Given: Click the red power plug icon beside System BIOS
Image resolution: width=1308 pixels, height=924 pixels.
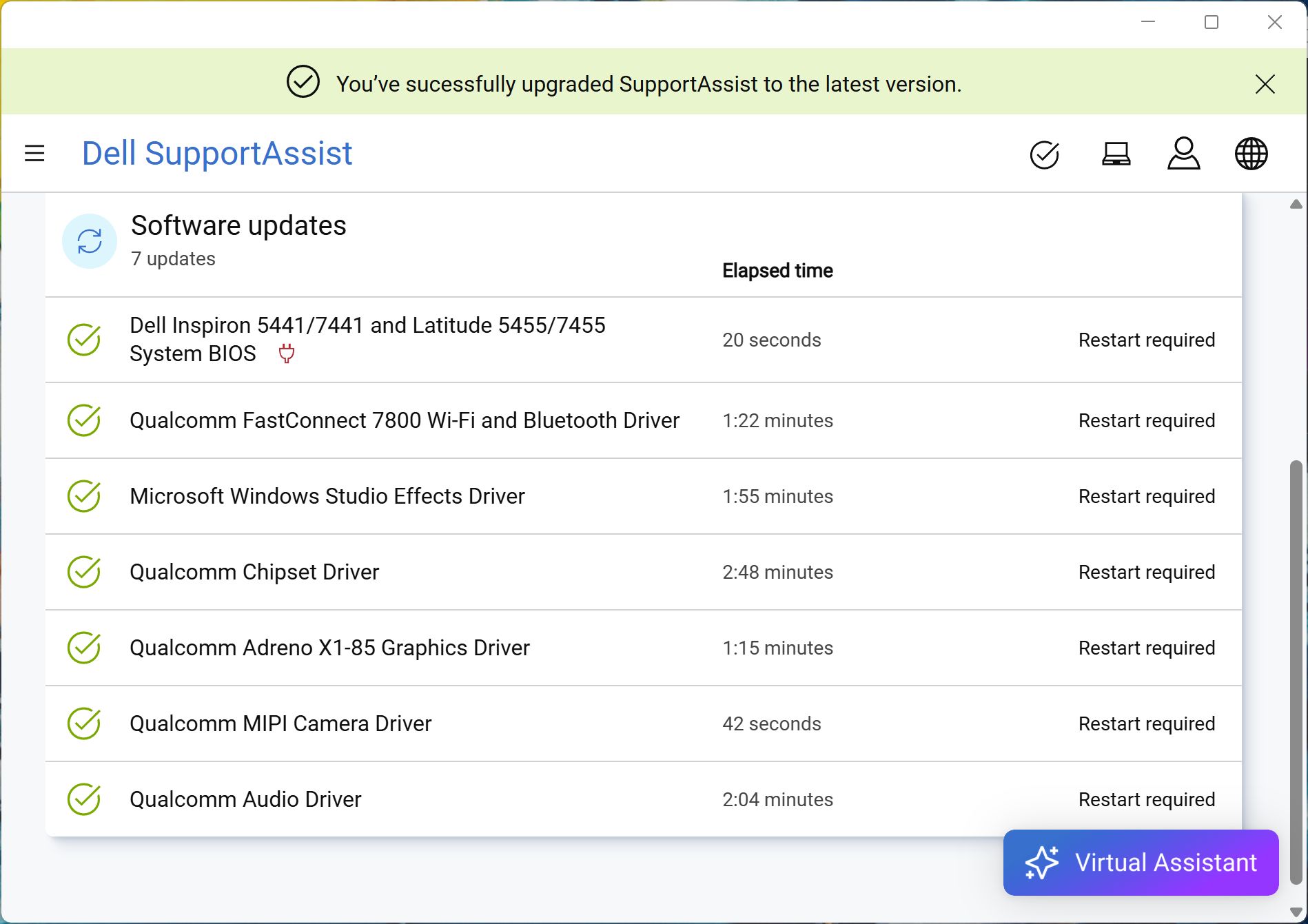Looking at the screenshot, I should pyautogui.click(x=286, y=353).
